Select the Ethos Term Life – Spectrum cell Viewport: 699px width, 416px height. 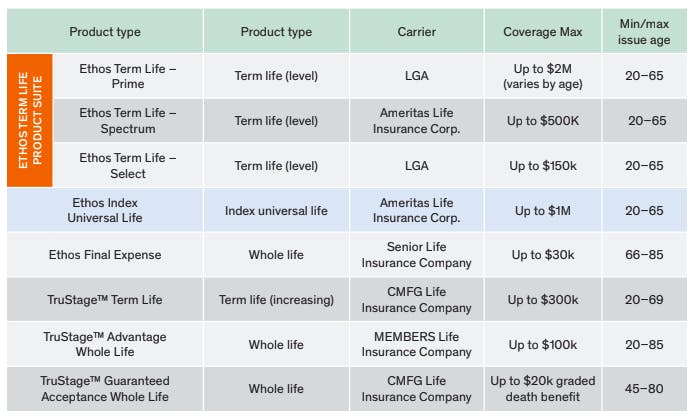(128, 121)
